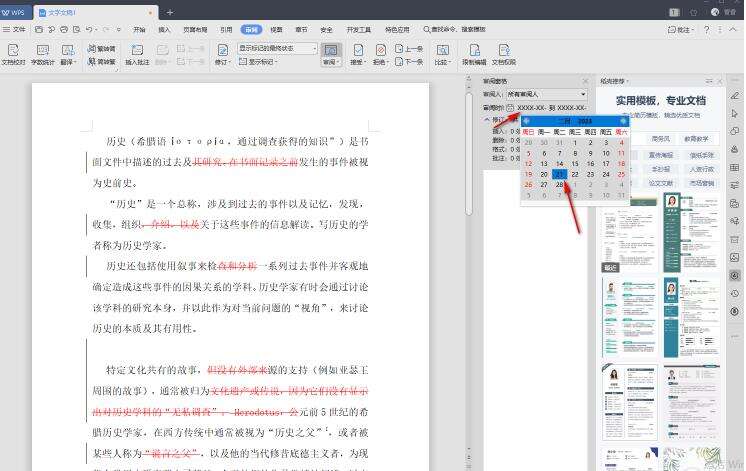Click the 插入批注 insert comment icon

(x=137, y=49)
